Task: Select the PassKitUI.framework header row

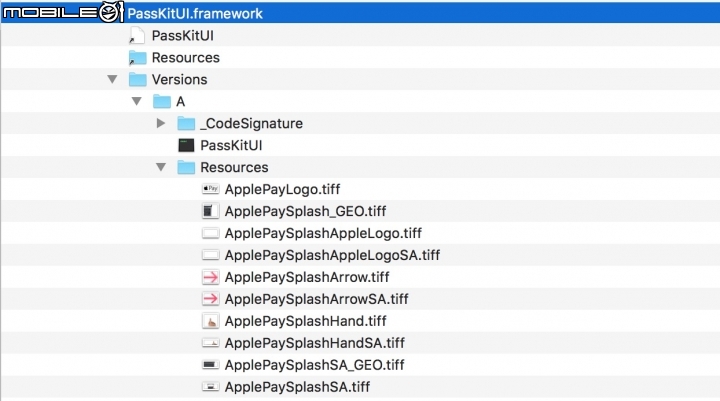Action: pyautogui.click(x=360, y=13)
